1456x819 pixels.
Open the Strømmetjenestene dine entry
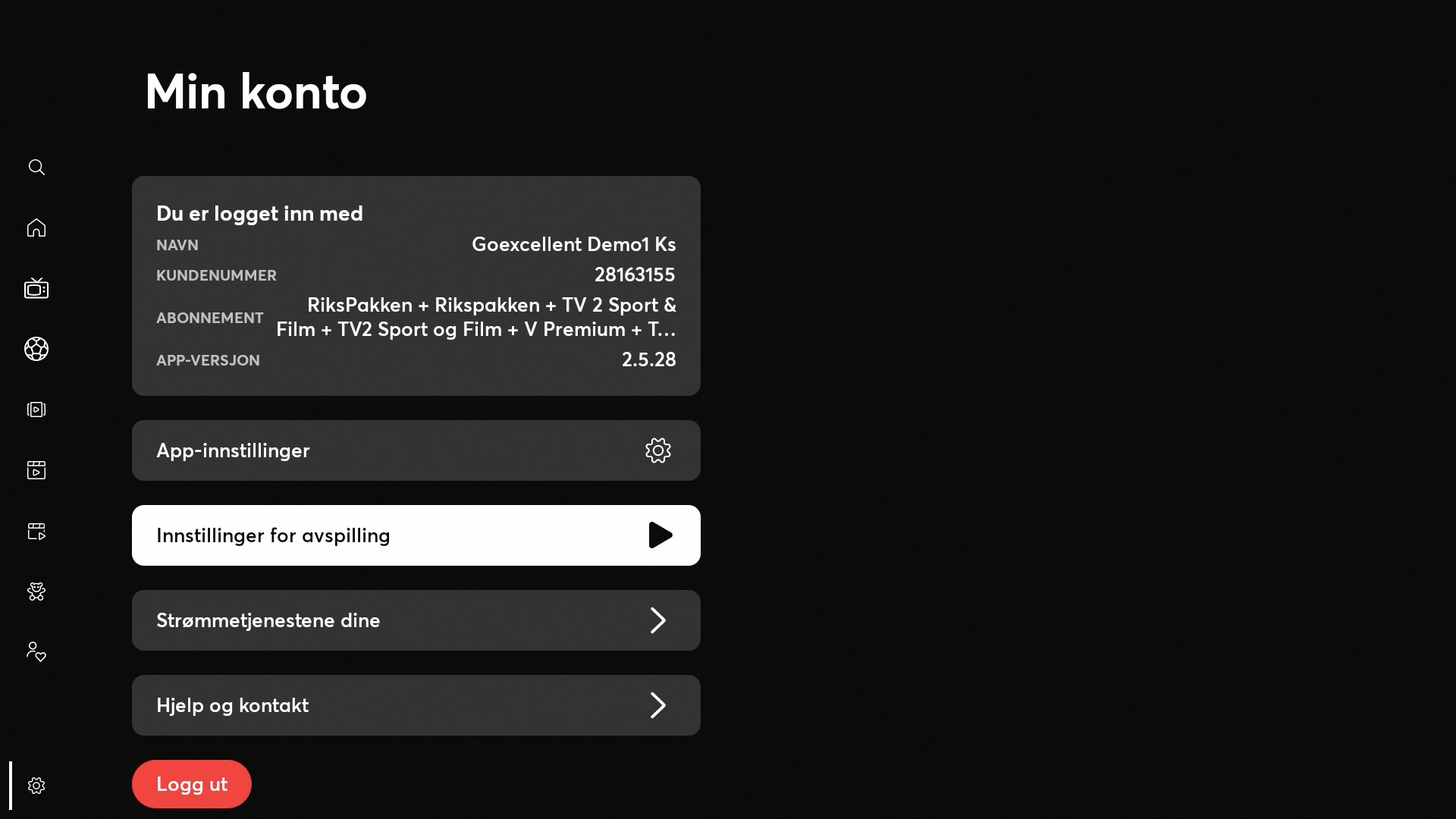tap(416, 620)
